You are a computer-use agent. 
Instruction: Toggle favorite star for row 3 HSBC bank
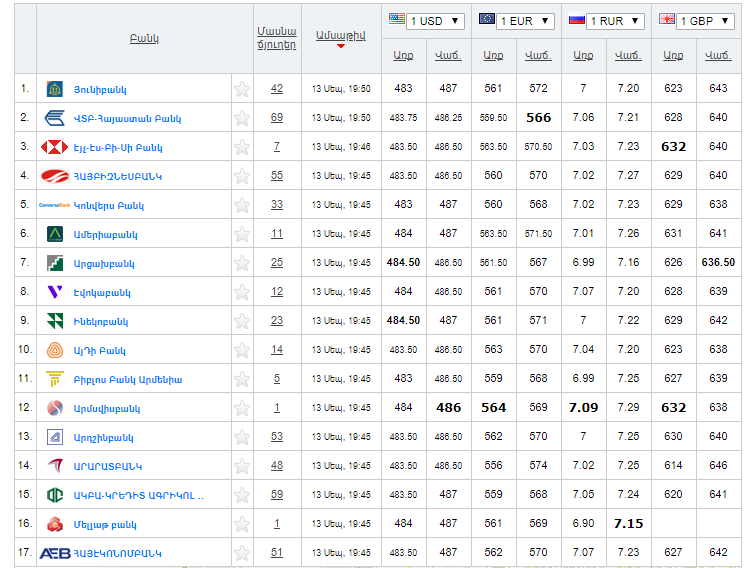[x=242, y=147]
